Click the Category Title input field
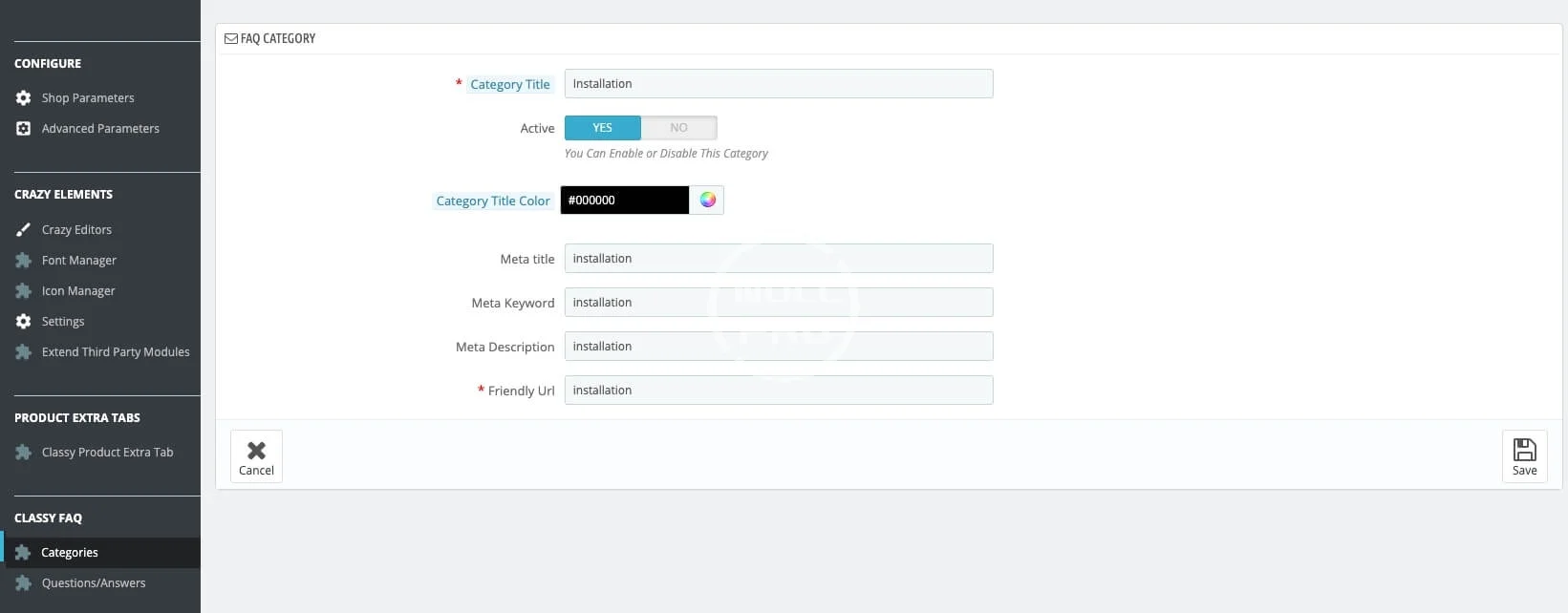Screen dimensions: 1568x613 pos(779,83)
